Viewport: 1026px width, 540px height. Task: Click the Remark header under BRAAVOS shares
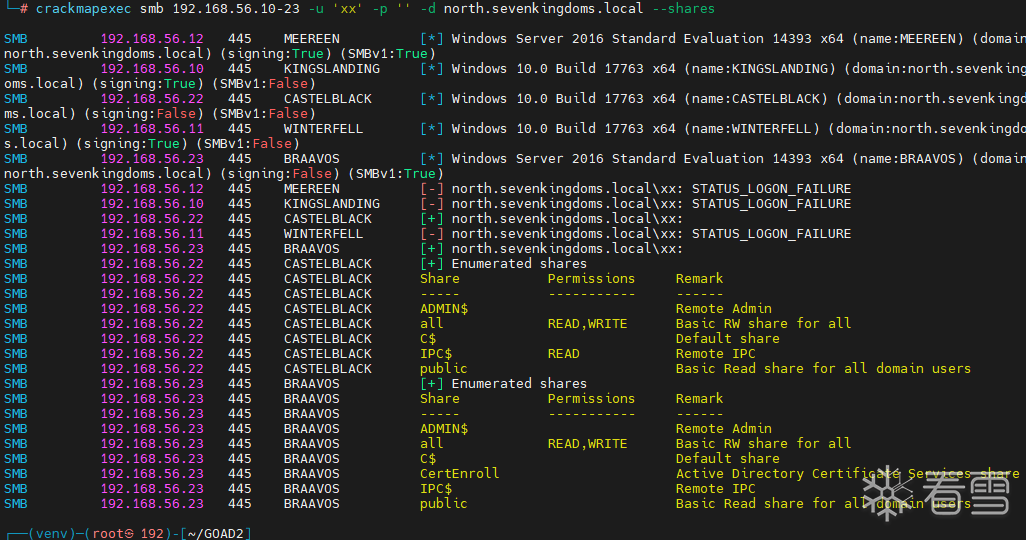pos(699,399)
